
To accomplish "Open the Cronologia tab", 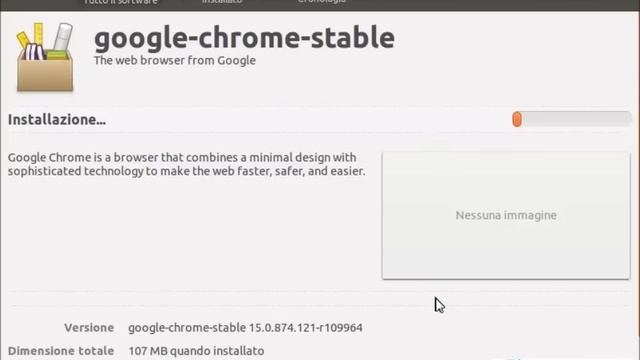I will click(322, 2).
